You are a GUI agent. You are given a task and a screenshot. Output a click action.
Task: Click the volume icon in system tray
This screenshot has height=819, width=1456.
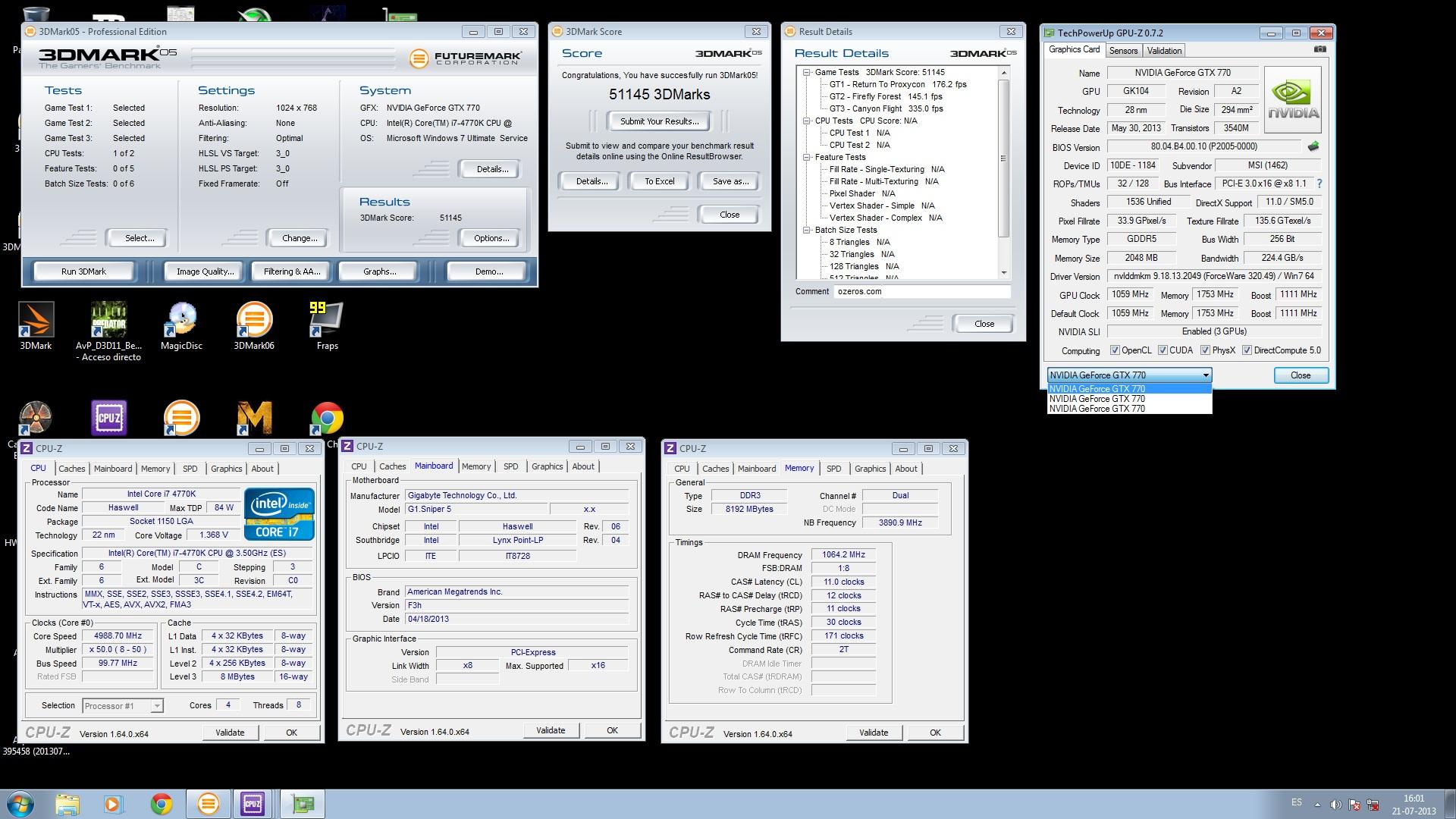pos(1335,805)
